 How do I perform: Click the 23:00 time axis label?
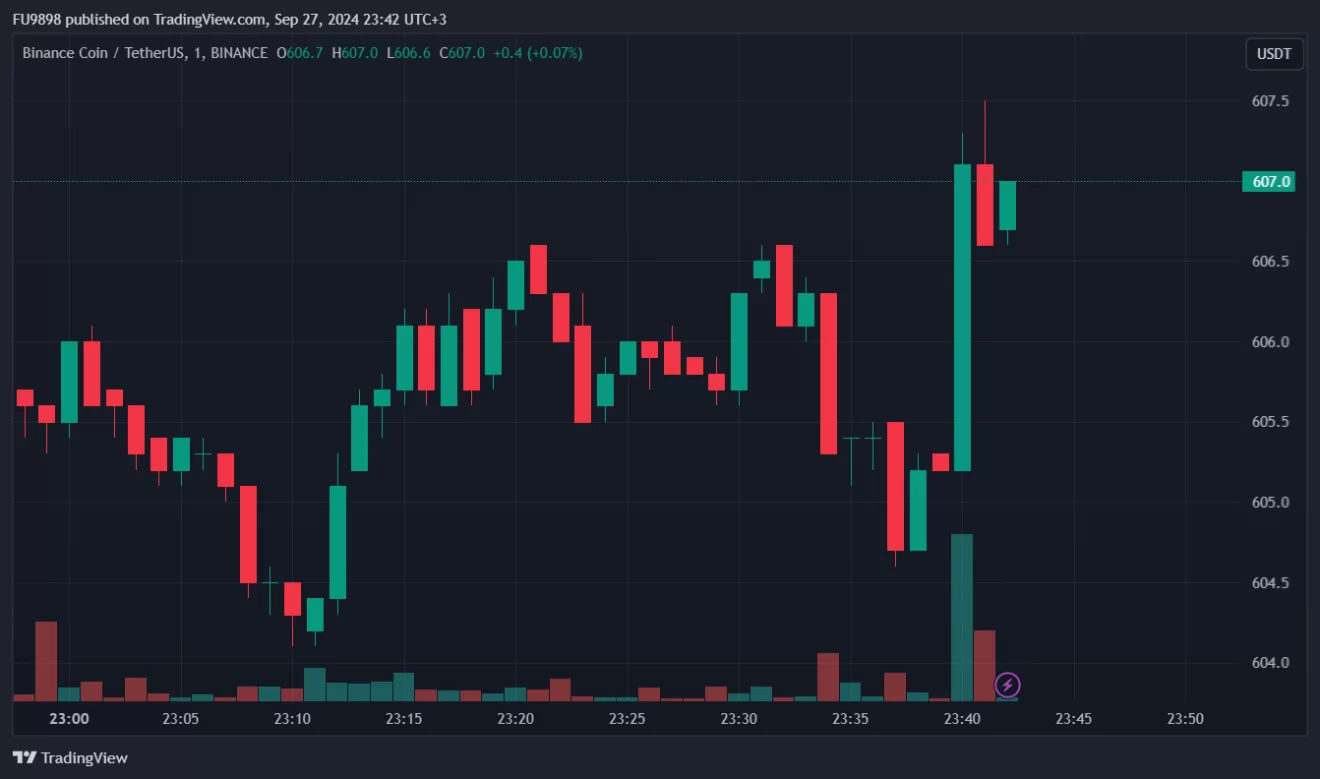[x=69, y=718]
